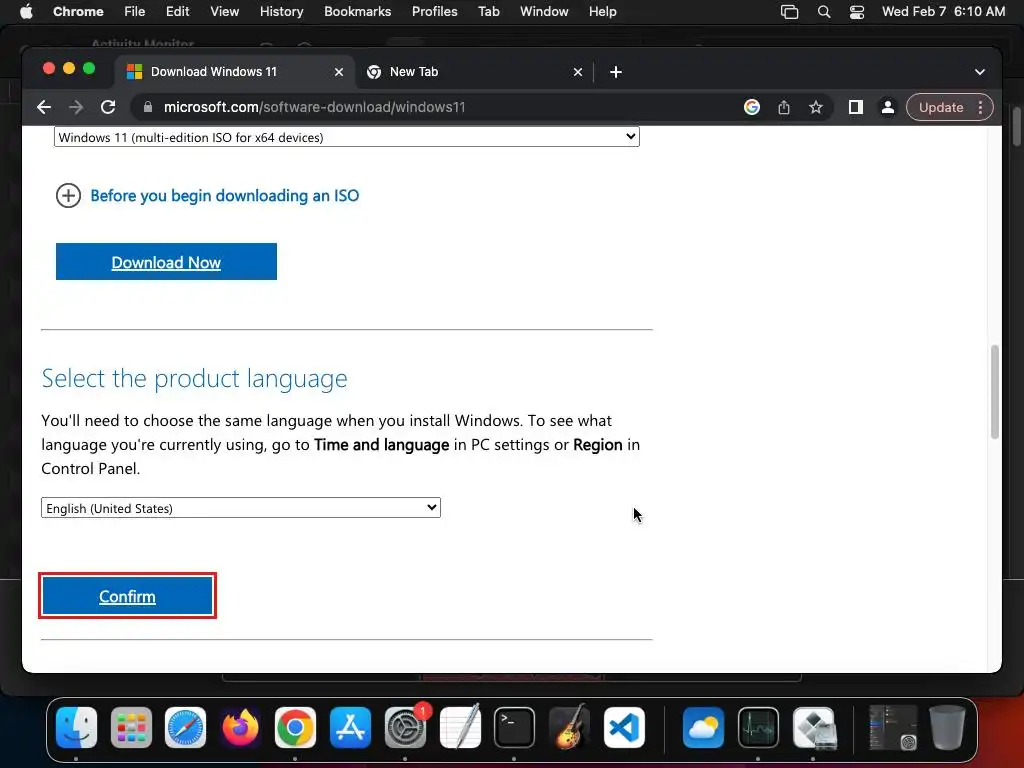Switch to the New Tab tab

point(475,72)
